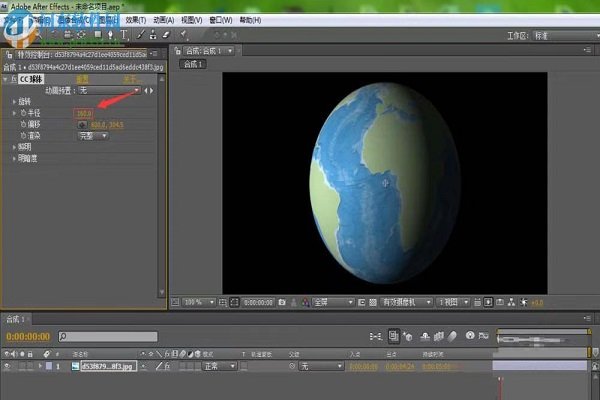Select the Rectangle shape tool
This screenshot has width=600, height=400.
click(98, 34)
